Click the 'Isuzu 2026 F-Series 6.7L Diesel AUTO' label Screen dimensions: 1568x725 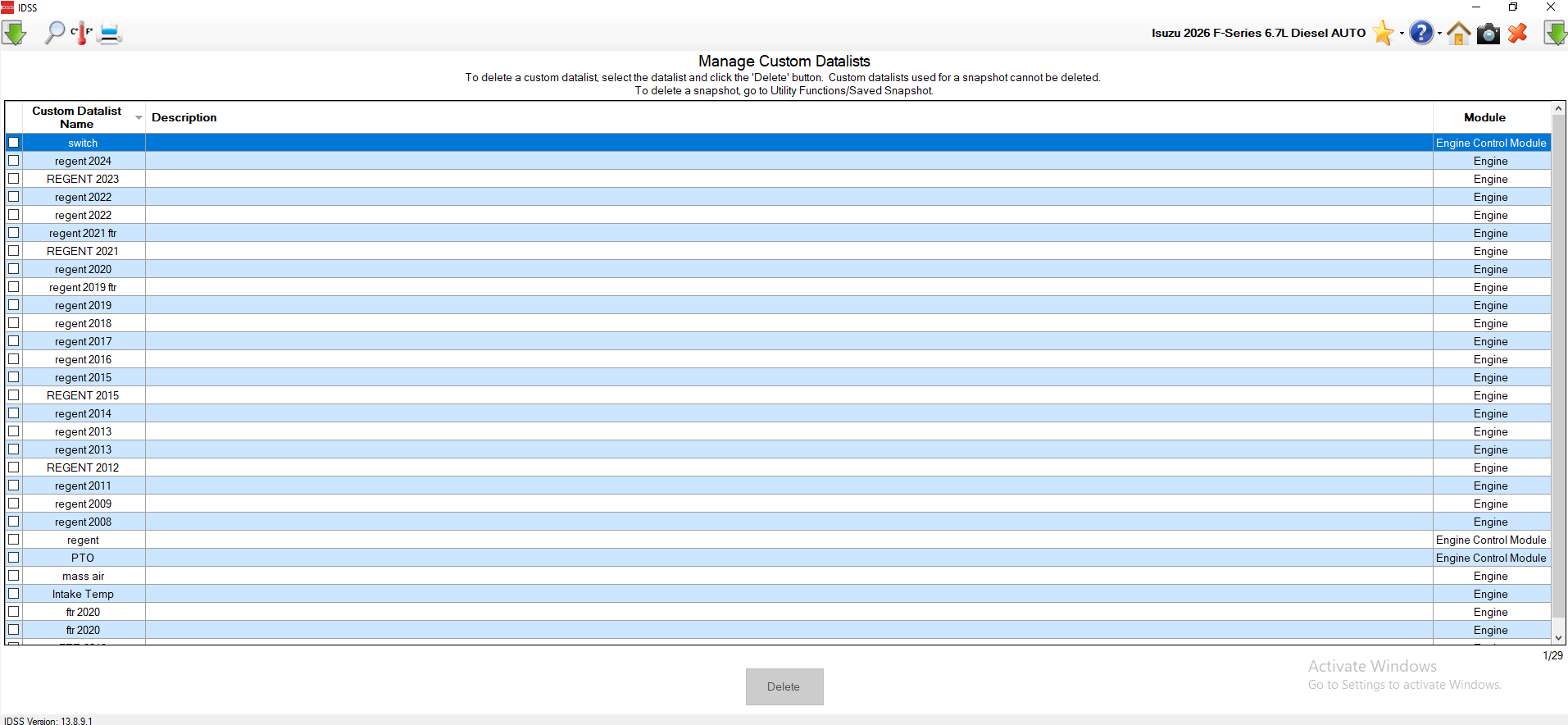tap(1258, 33)
